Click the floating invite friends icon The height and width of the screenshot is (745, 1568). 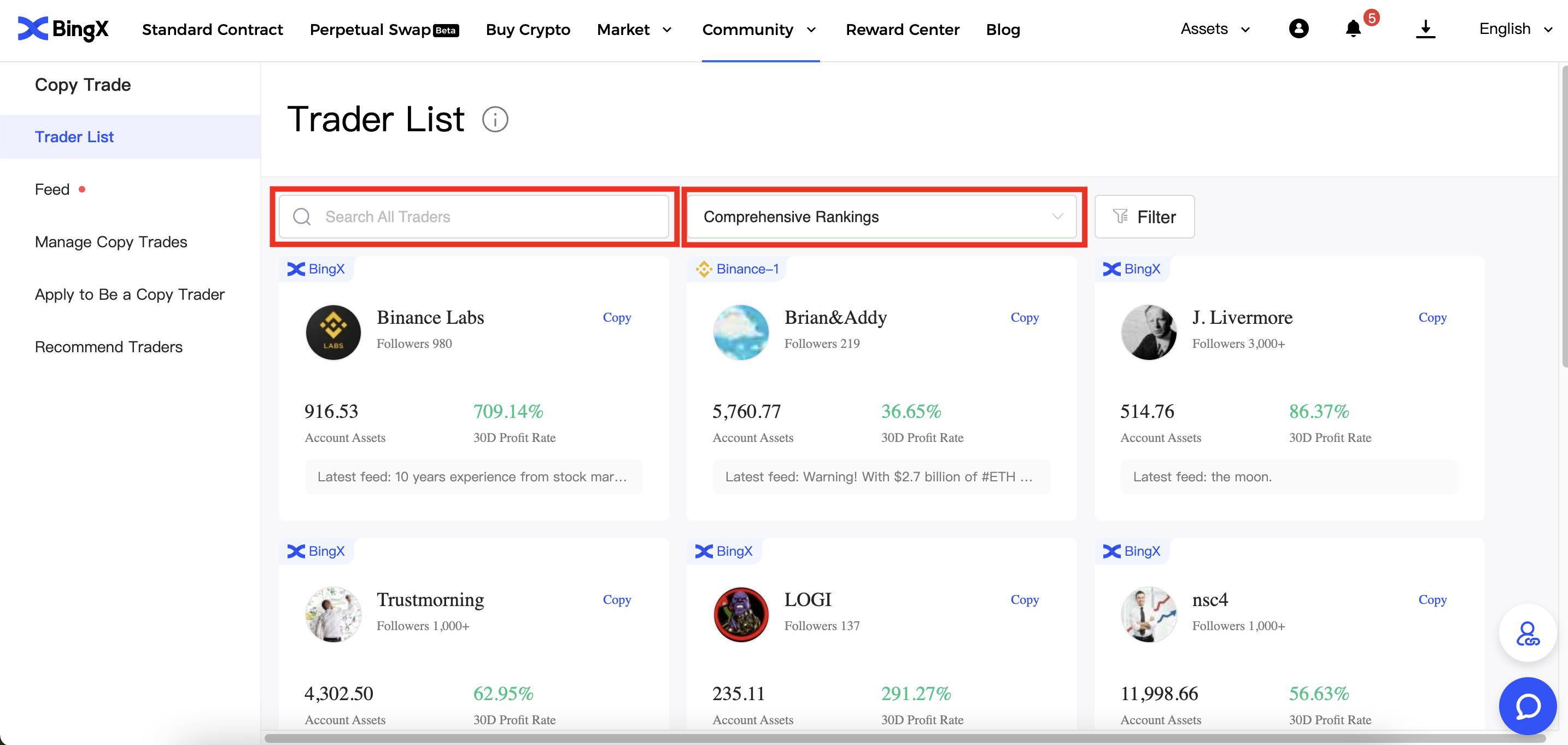click(x=1527, y=633)
